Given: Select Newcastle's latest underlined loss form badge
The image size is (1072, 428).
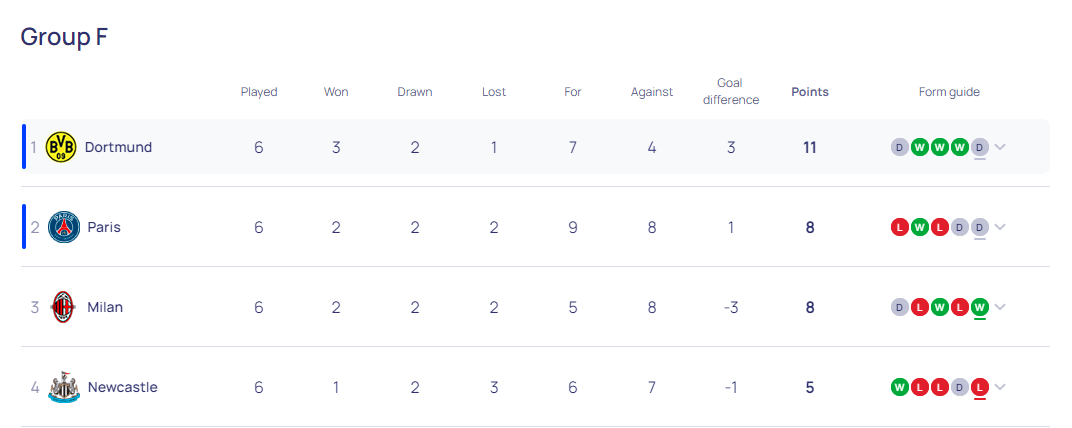Looking at the screenshot, I should coord(980,387).
